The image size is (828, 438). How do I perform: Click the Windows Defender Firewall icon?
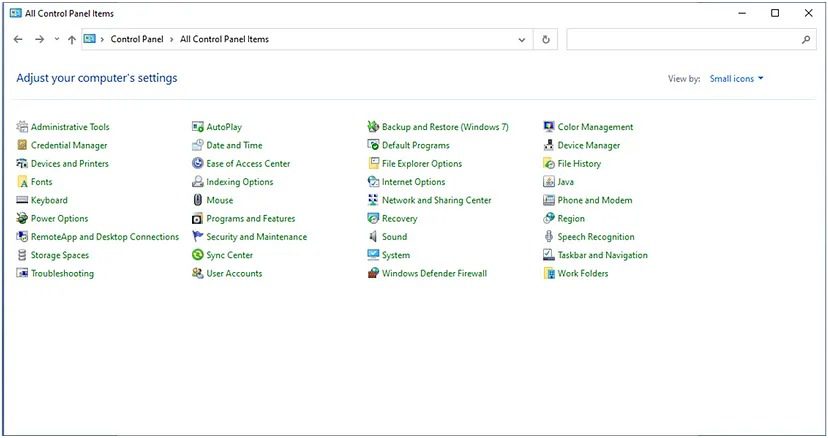tap(373, 274)
